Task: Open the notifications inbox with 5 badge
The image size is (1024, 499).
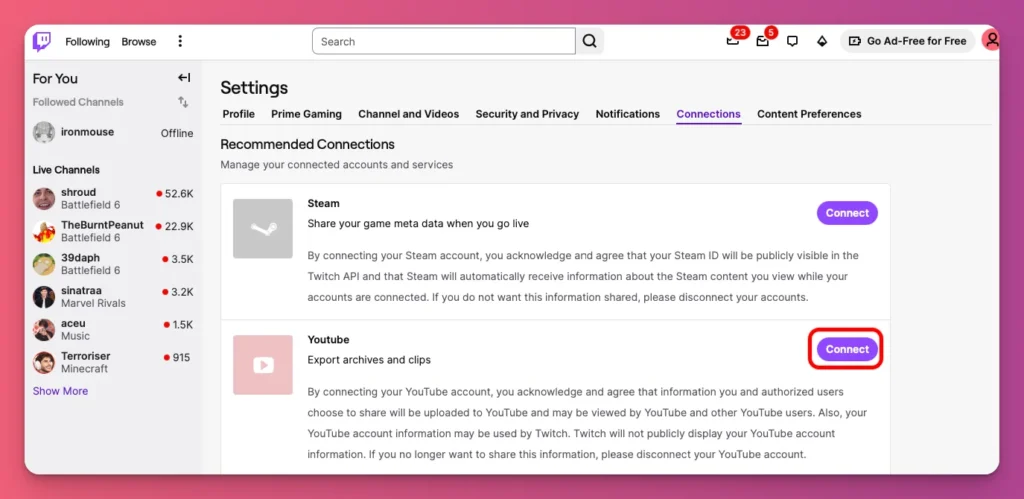Action: click(x=762, y=41)
